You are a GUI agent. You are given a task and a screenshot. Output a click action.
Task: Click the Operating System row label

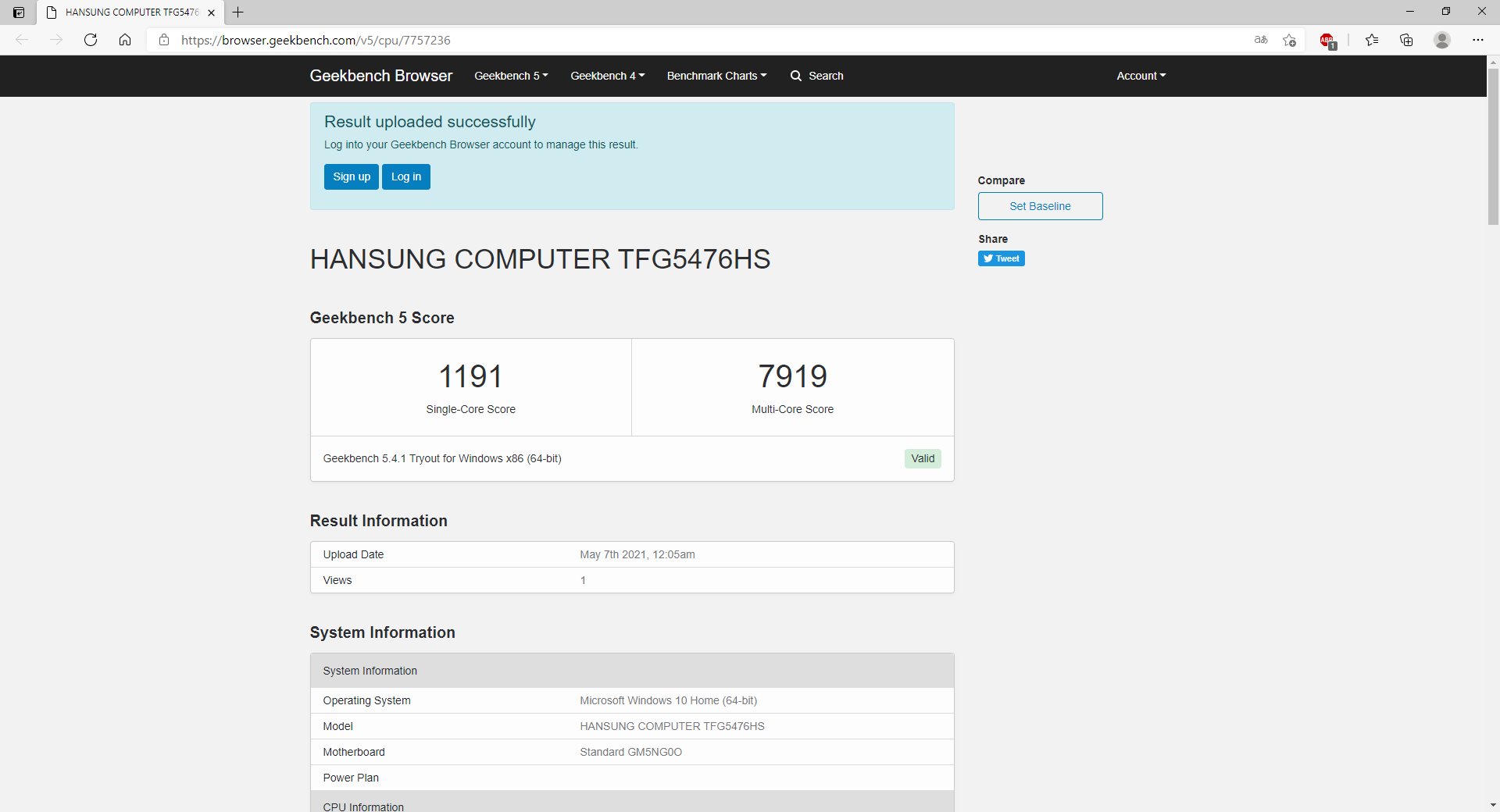point(366,700)
